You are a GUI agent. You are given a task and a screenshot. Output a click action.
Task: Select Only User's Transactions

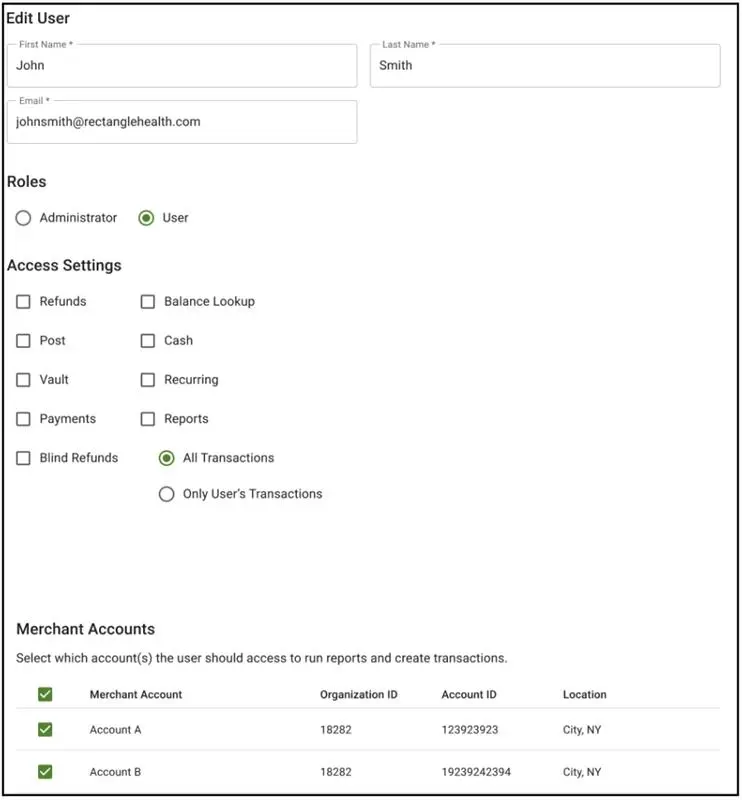(x=167, y=493)
